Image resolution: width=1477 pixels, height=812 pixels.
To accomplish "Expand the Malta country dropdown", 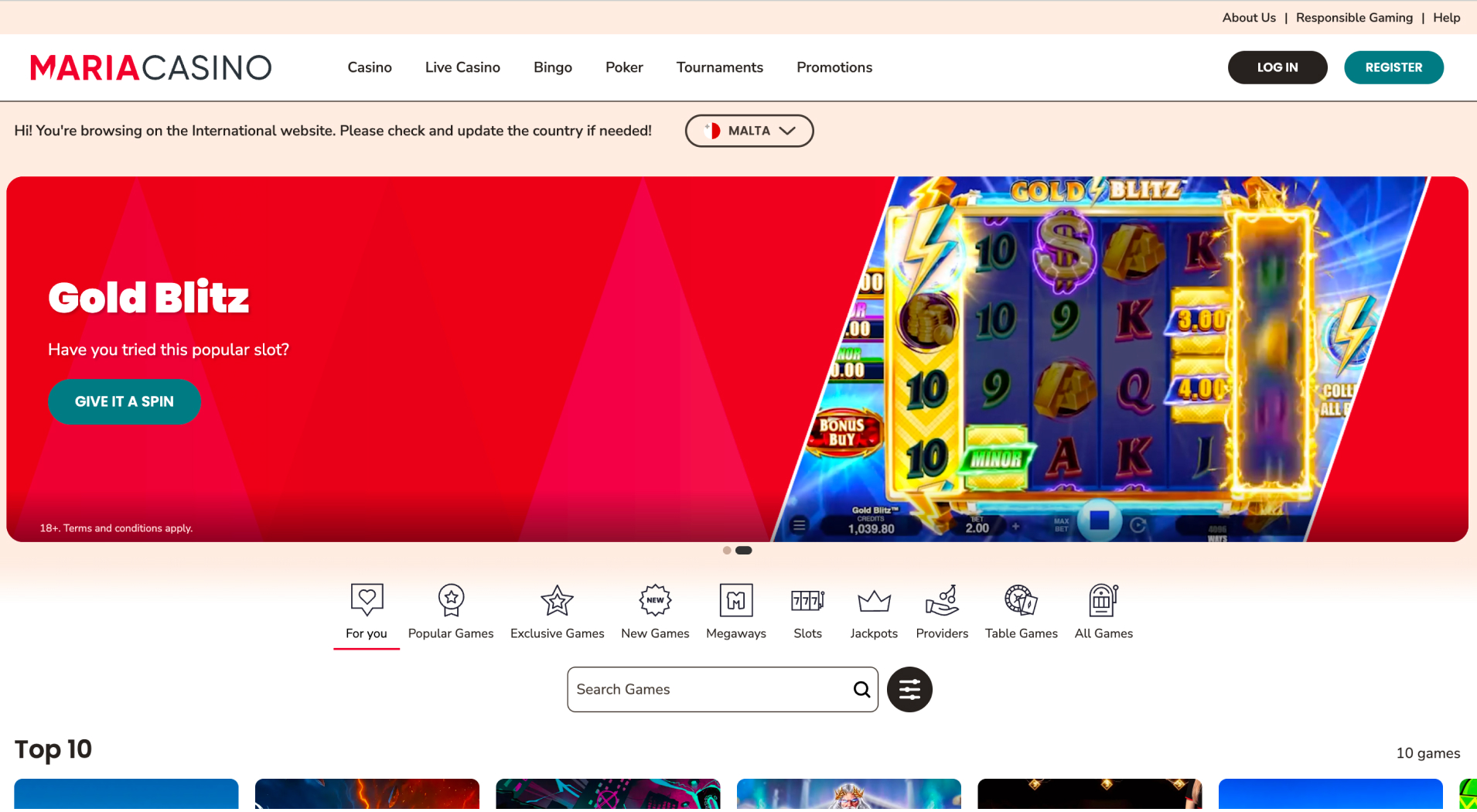I will pos(749,131).
